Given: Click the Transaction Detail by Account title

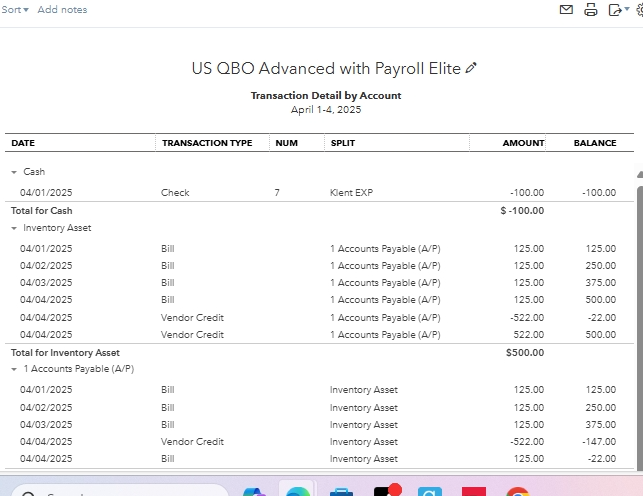Looking at the screenshot, I should point(326,96).
